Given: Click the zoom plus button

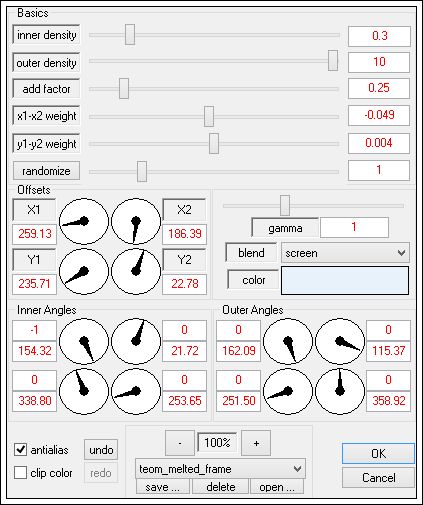Looking at the screenshot, I should 256,443.
